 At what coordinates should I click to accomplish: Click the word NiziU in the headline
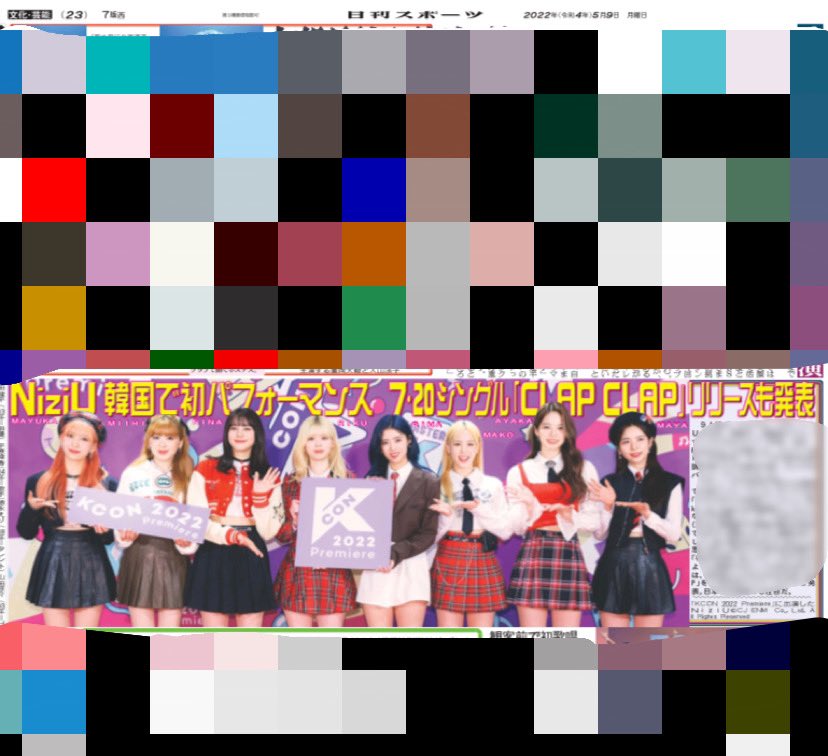click(x=53, y=400)
